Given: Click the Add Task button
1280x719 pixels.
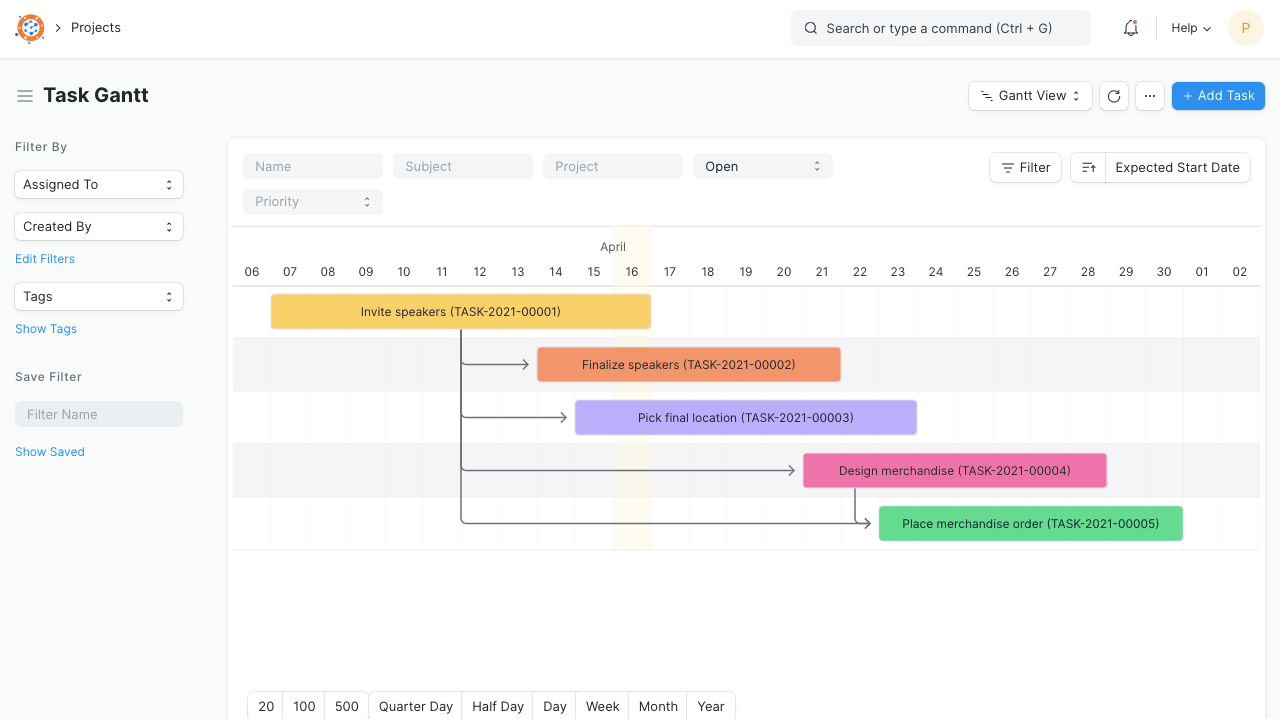Looking at the screenshot, I should (1218, 96).
